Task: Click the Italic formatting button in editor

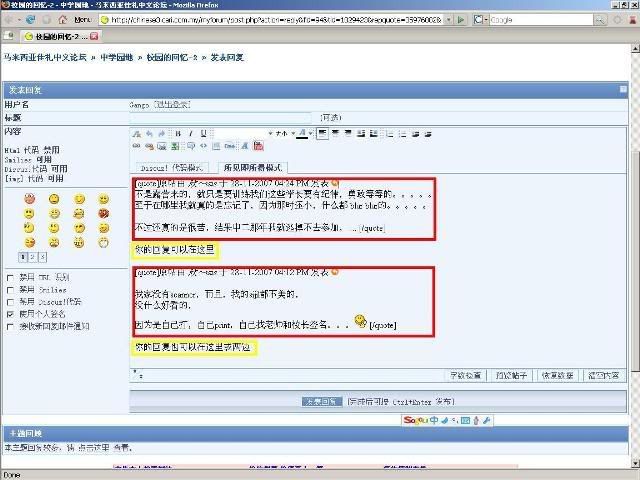Action: pyautogui.click(x=189, y=133)
